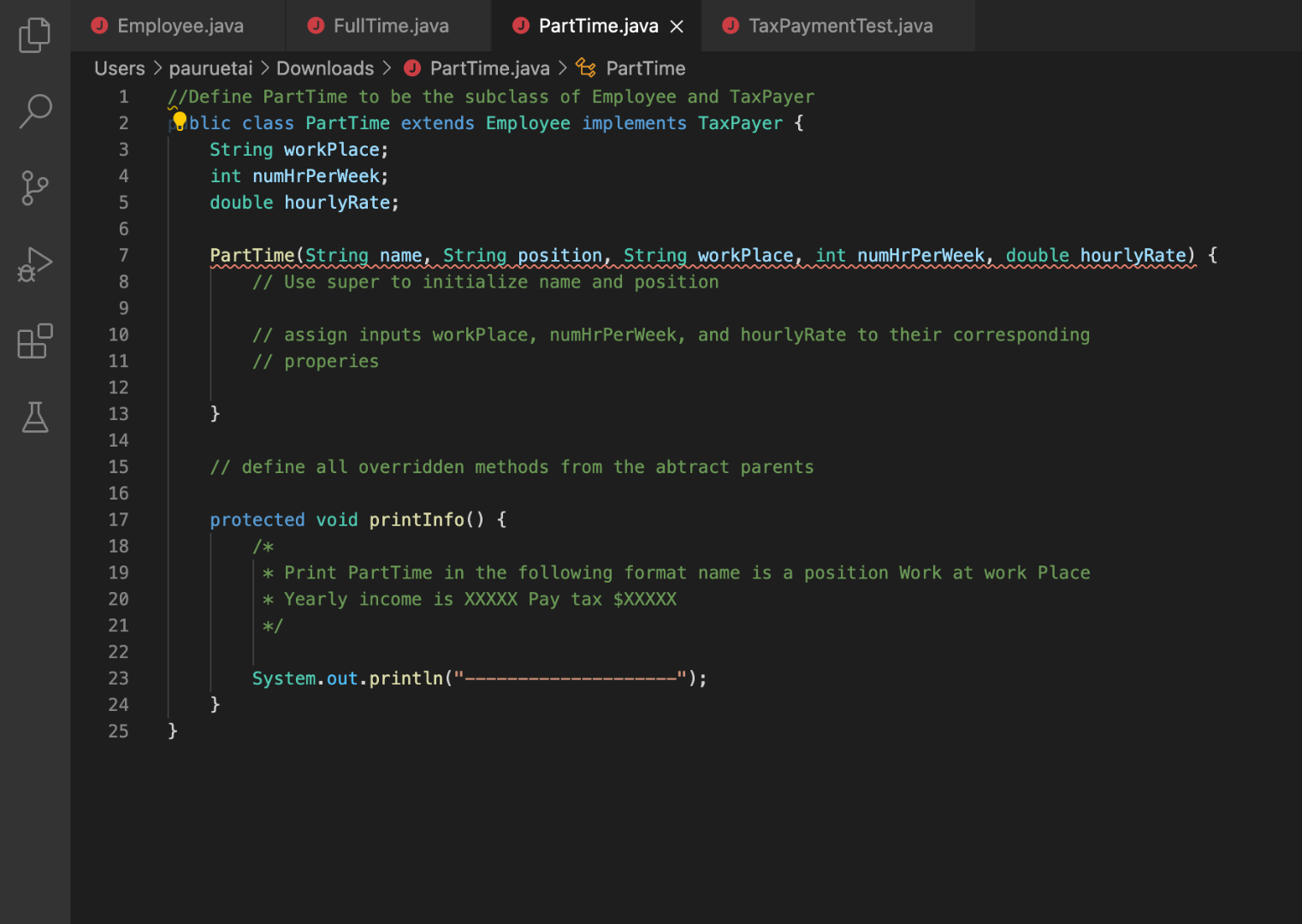1302x924 pixels.
Task: Click Java file icon in breadcrumb
Action: click(412, 68)
